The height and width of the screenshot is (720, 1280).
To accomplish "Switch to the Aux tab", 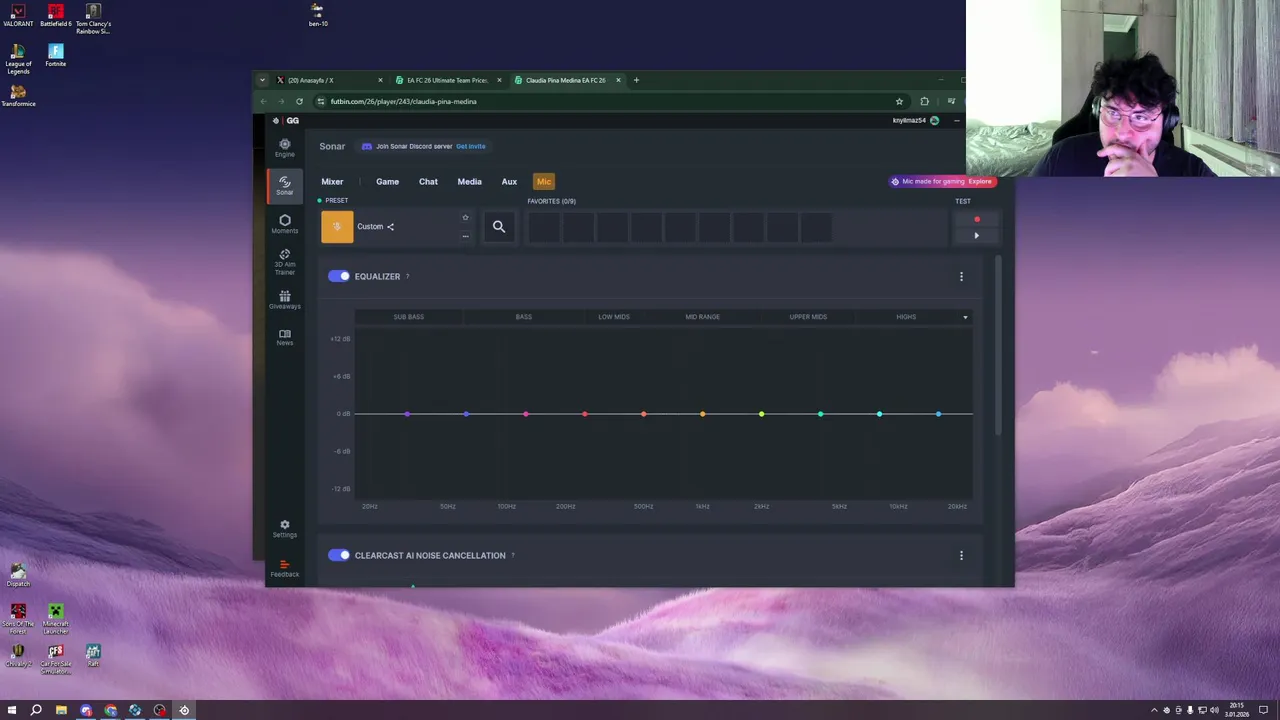I will click(x=509, y=181).
